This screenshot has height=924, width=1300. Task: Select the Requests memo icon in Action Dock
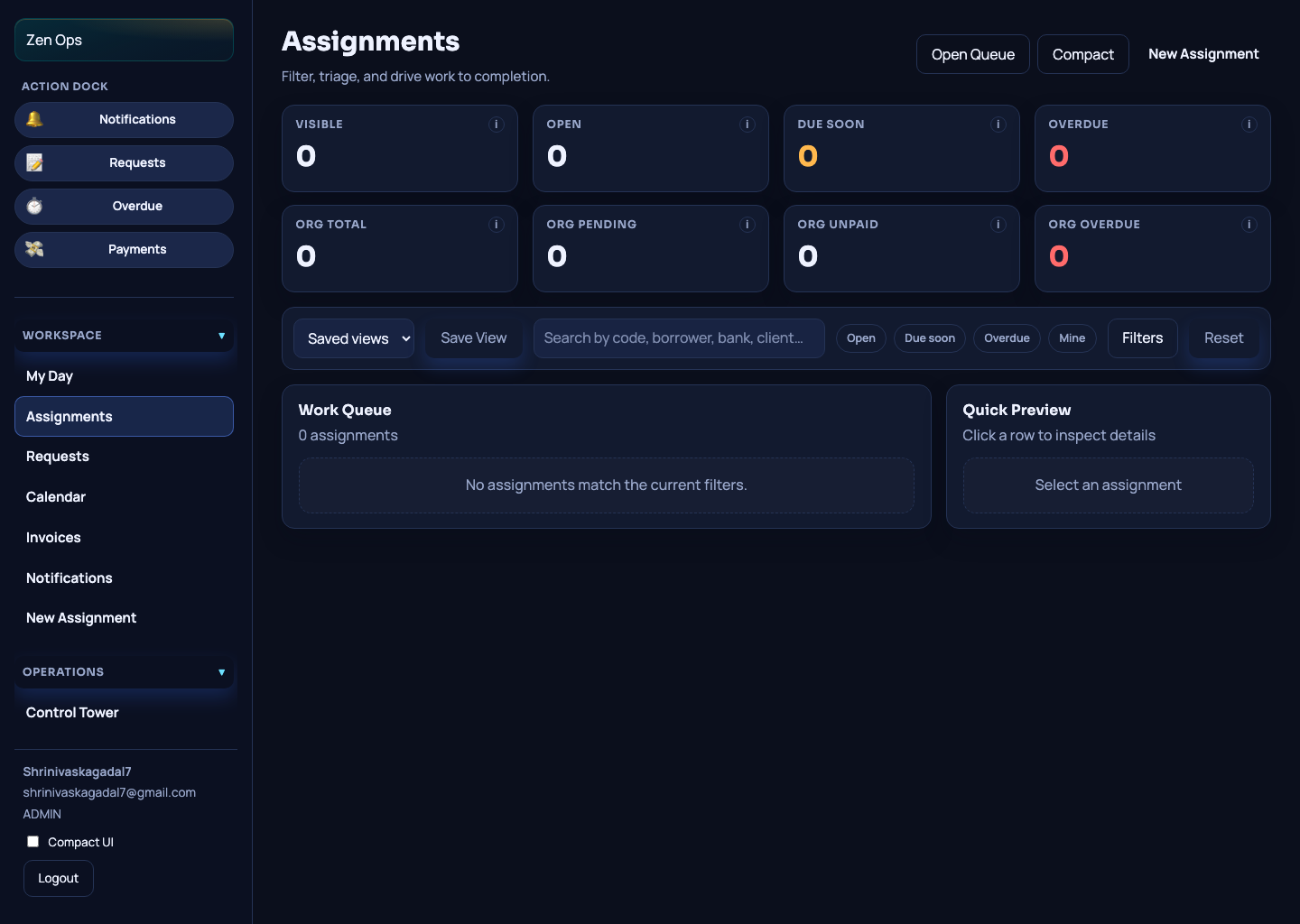tap(35, 163)
